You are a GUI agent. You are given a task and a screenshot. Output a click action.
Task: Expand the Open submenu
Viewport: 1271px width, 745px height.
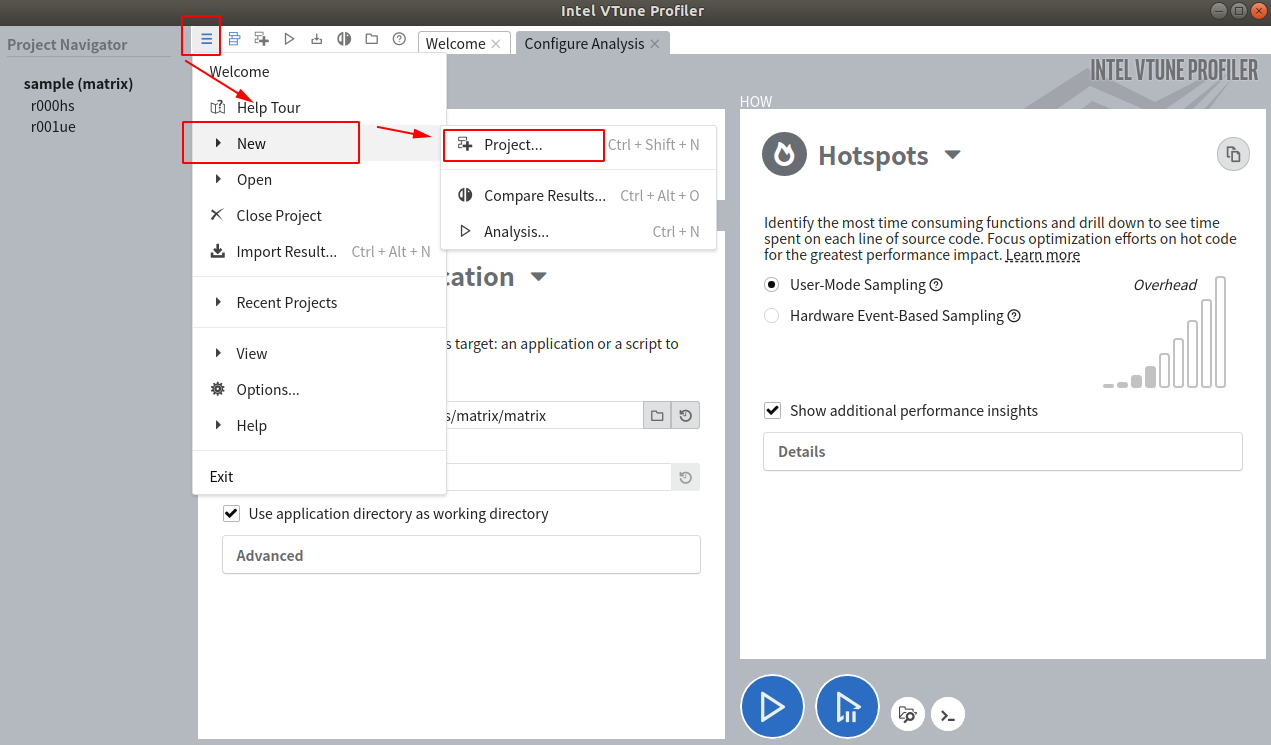(319, 180)
